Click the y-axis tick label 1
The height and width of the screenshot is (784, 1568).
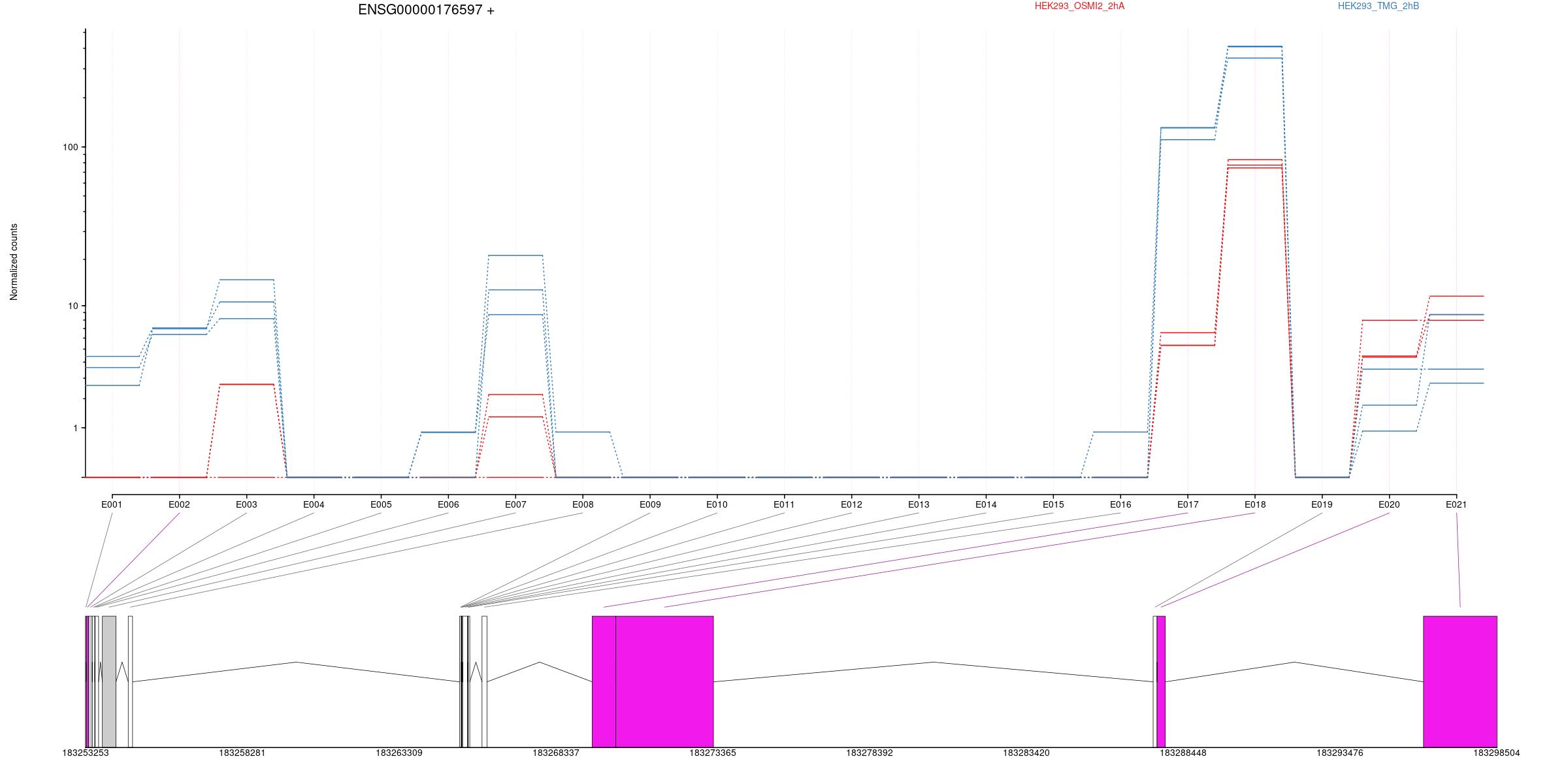tap(75, 428)
